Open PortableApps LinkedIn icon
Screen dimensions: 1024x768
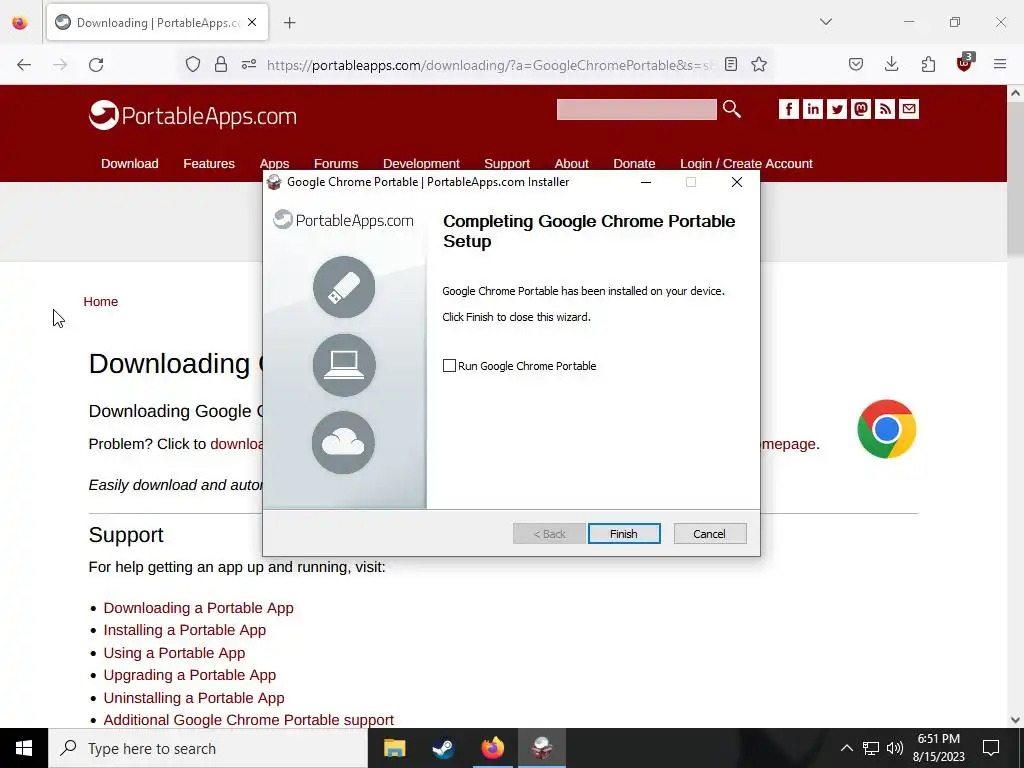pos(812,109)
